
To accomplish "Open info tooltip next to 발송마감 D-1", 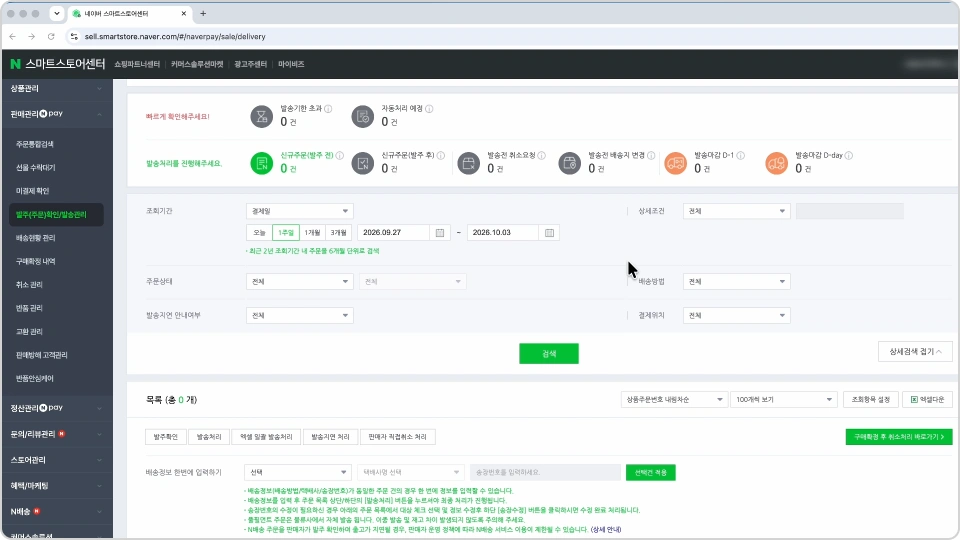I will click(741, 156).
